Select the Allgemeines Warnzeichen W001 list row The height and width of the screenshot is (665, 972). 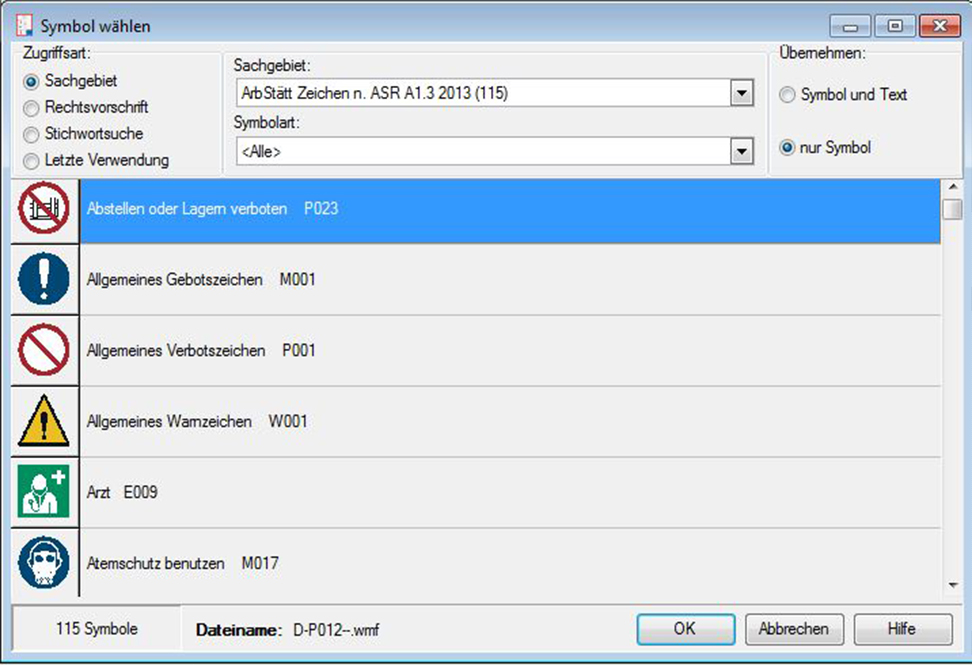[510, 422]
